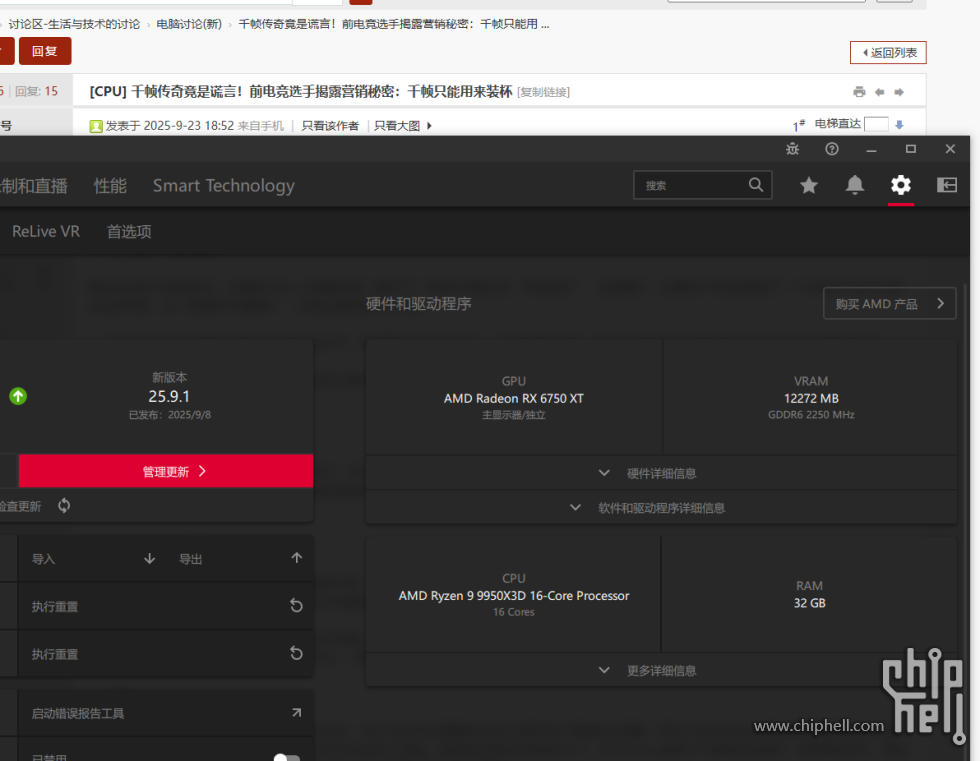Click the 硬件和驱动程序 heading
Viewport: 980px width, 761px height.
418,304
